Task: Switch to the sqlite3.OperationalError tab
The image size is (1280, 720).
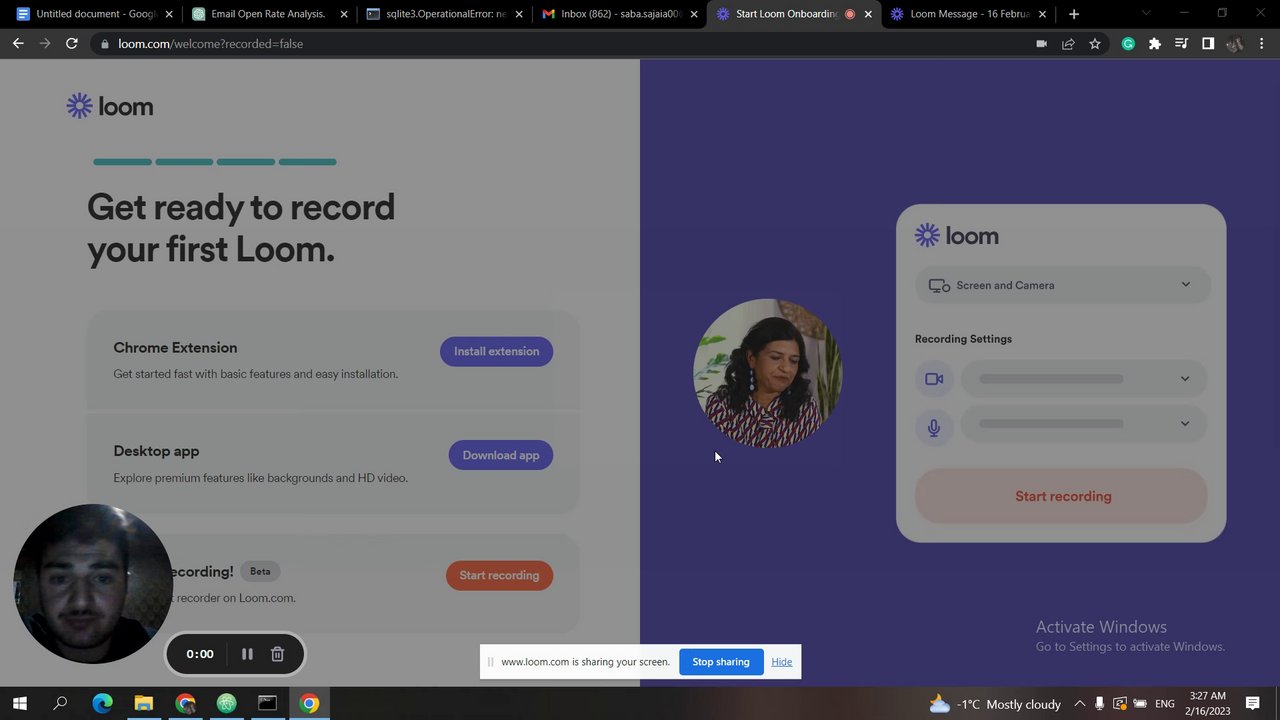Action: (444, 14)
